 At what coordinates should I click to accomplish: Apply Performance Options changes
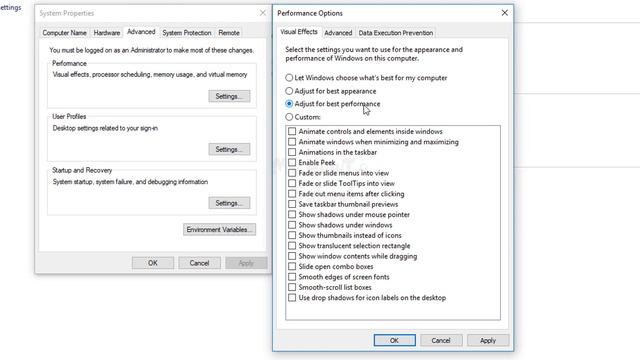click(x=488, y=340)
